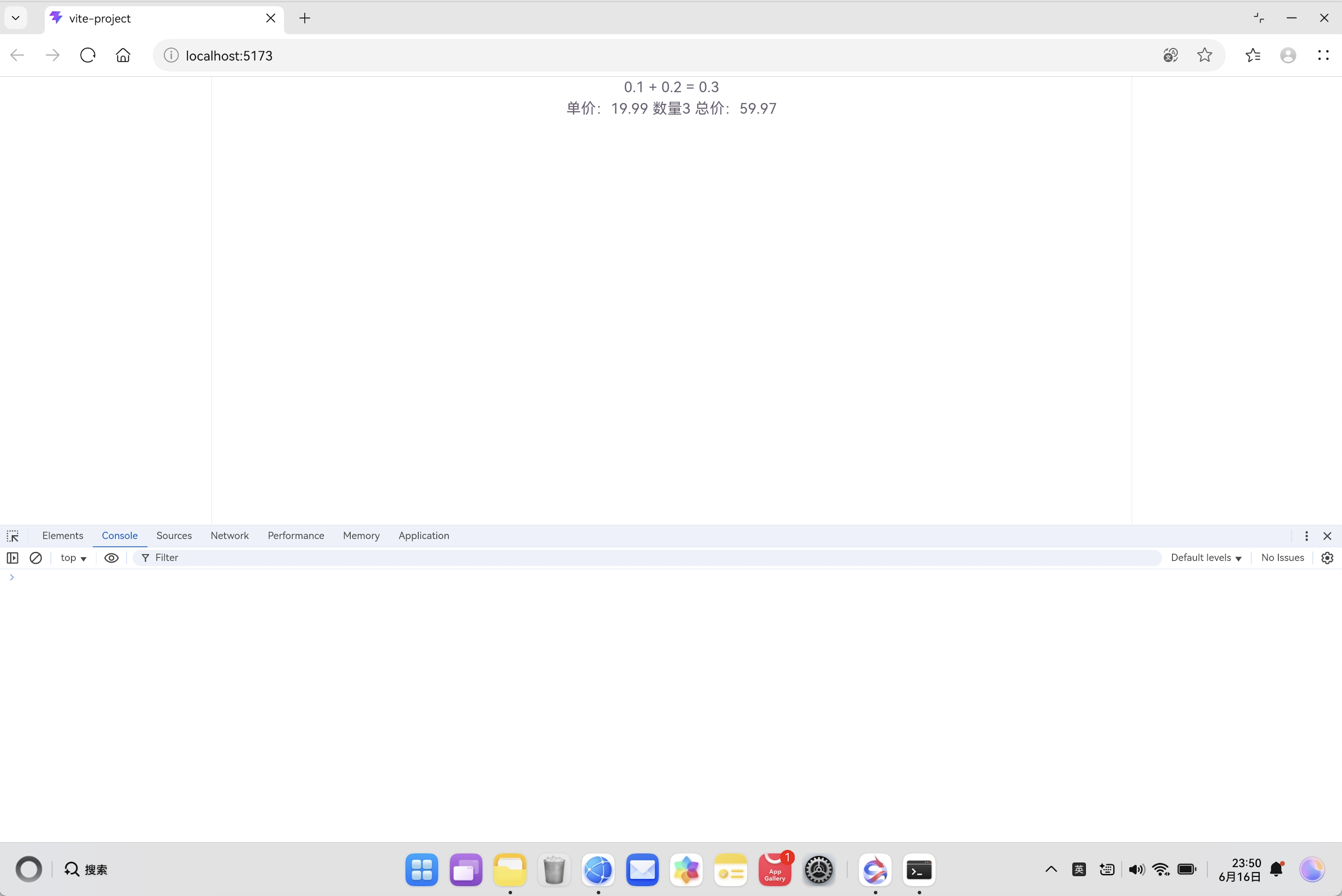
Task: Restore down the browser window
Action: 1259,18
